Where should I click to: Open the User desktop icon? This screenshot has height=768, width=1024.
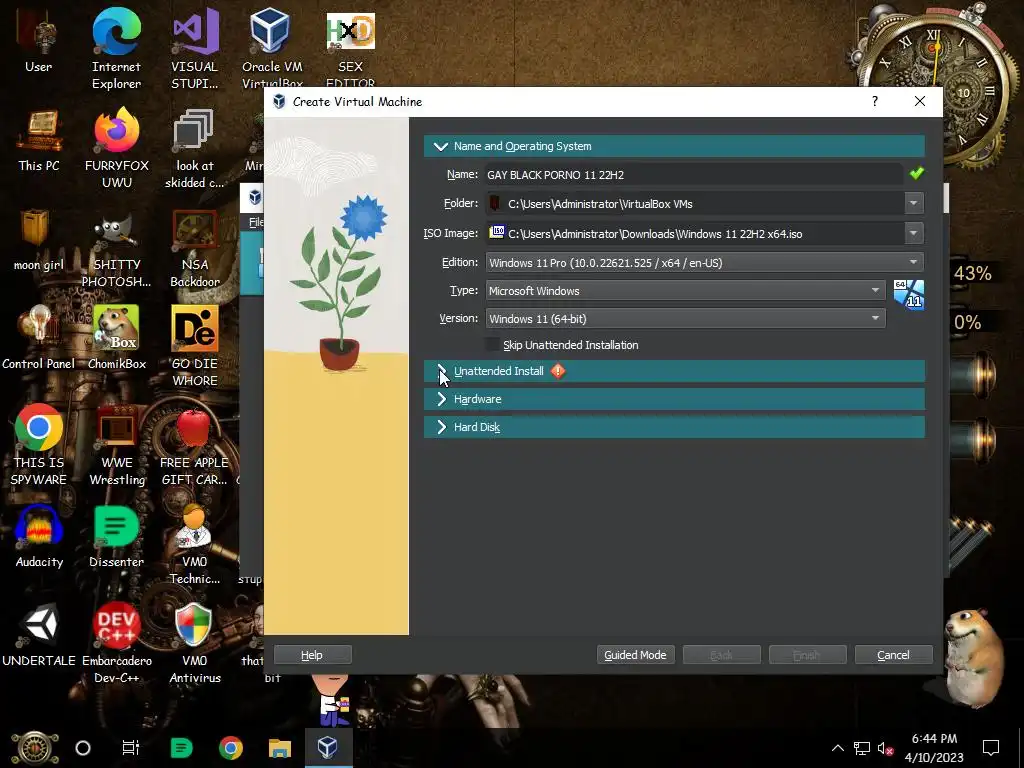pos(38,42)
